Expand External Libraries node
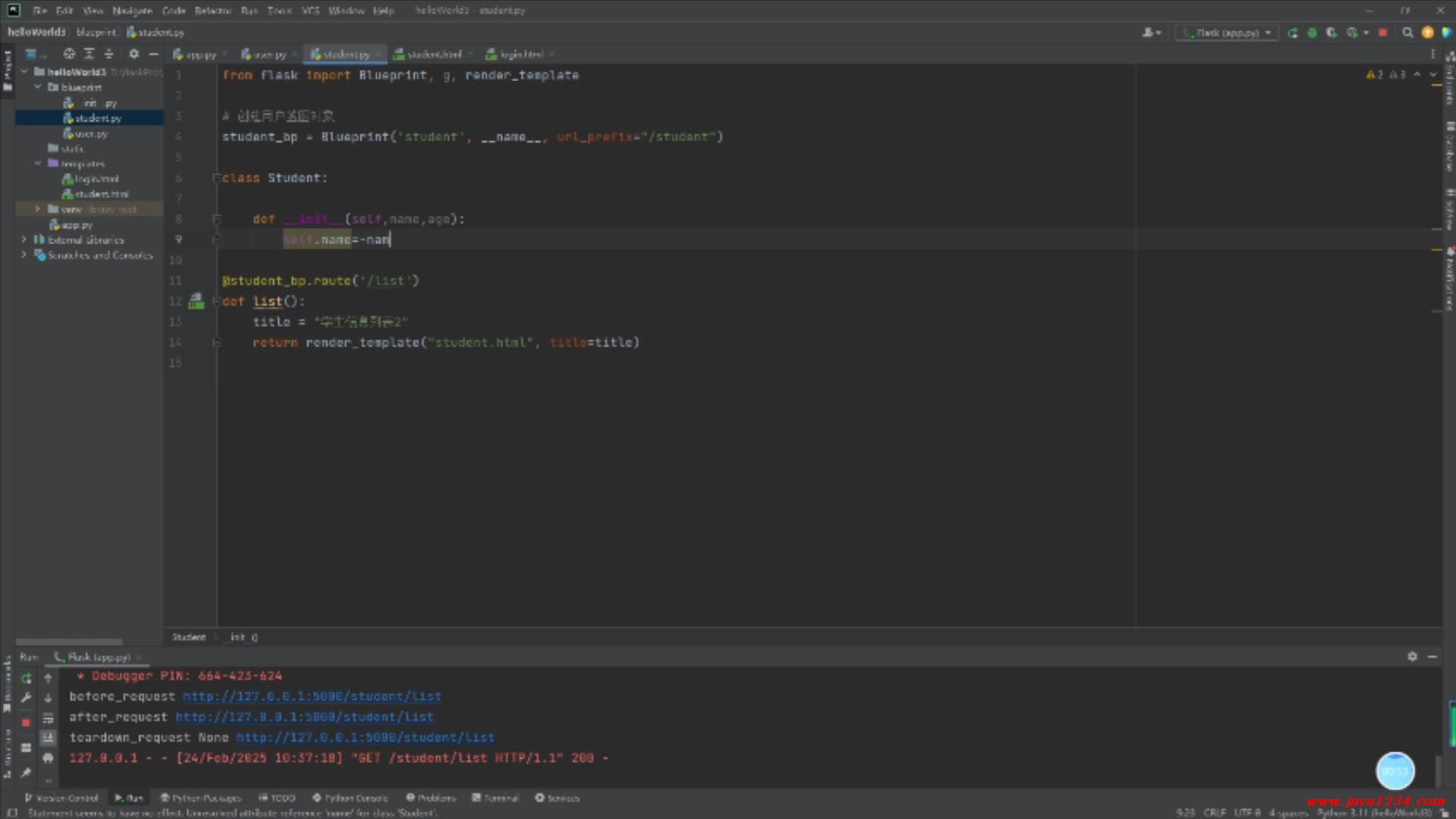The width and height of the screenshot is (1456, 819). (24, 239)
